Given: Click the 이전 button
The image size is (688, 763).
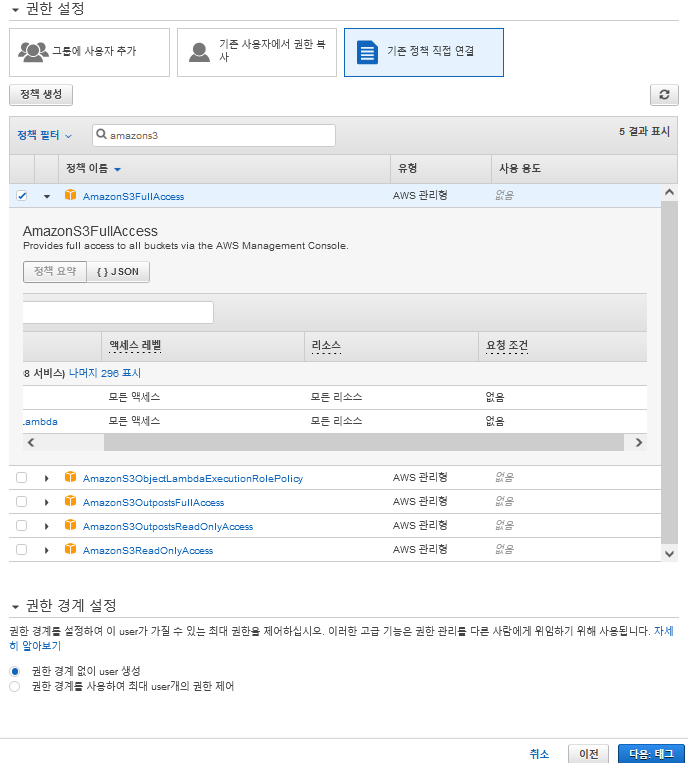Looking at the screenshot, I should (588, 754).
